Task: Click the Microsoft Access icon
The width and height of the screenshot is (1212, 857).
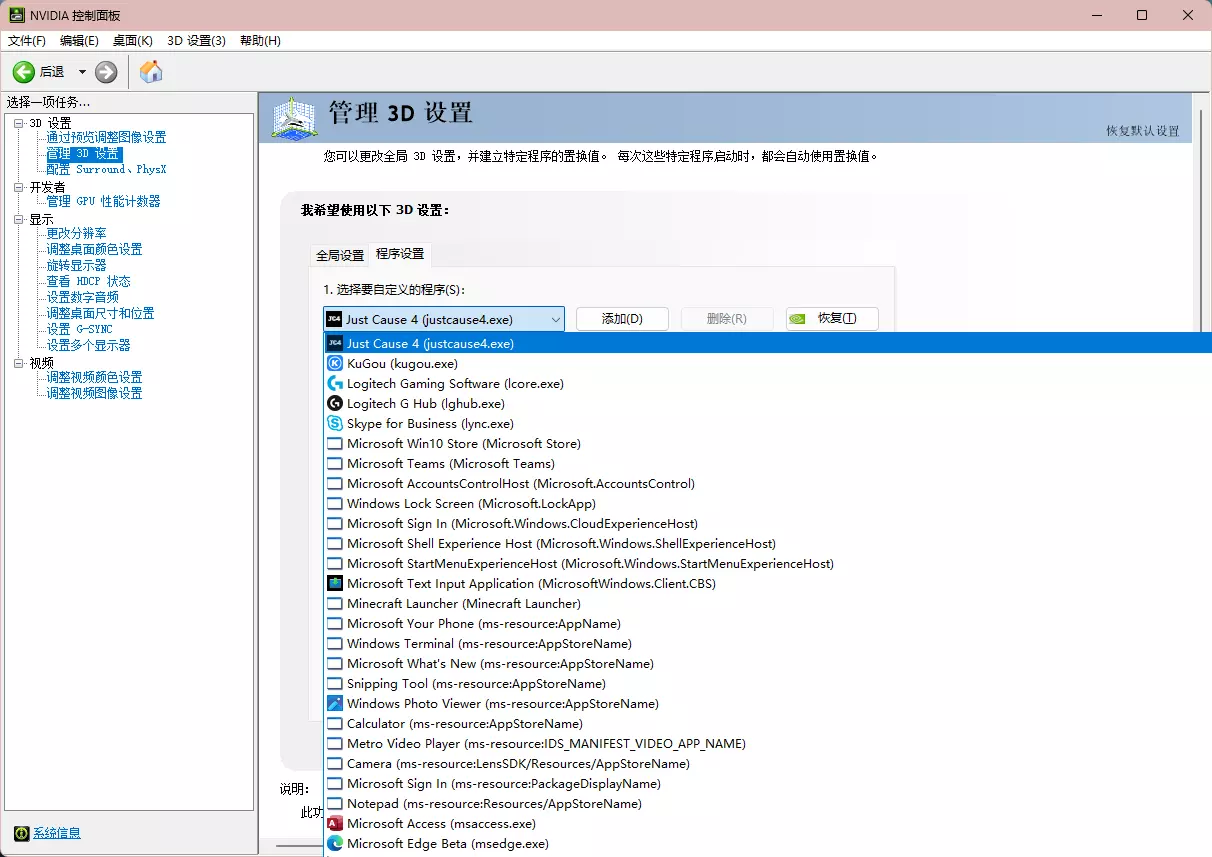Action: point(335,823)
